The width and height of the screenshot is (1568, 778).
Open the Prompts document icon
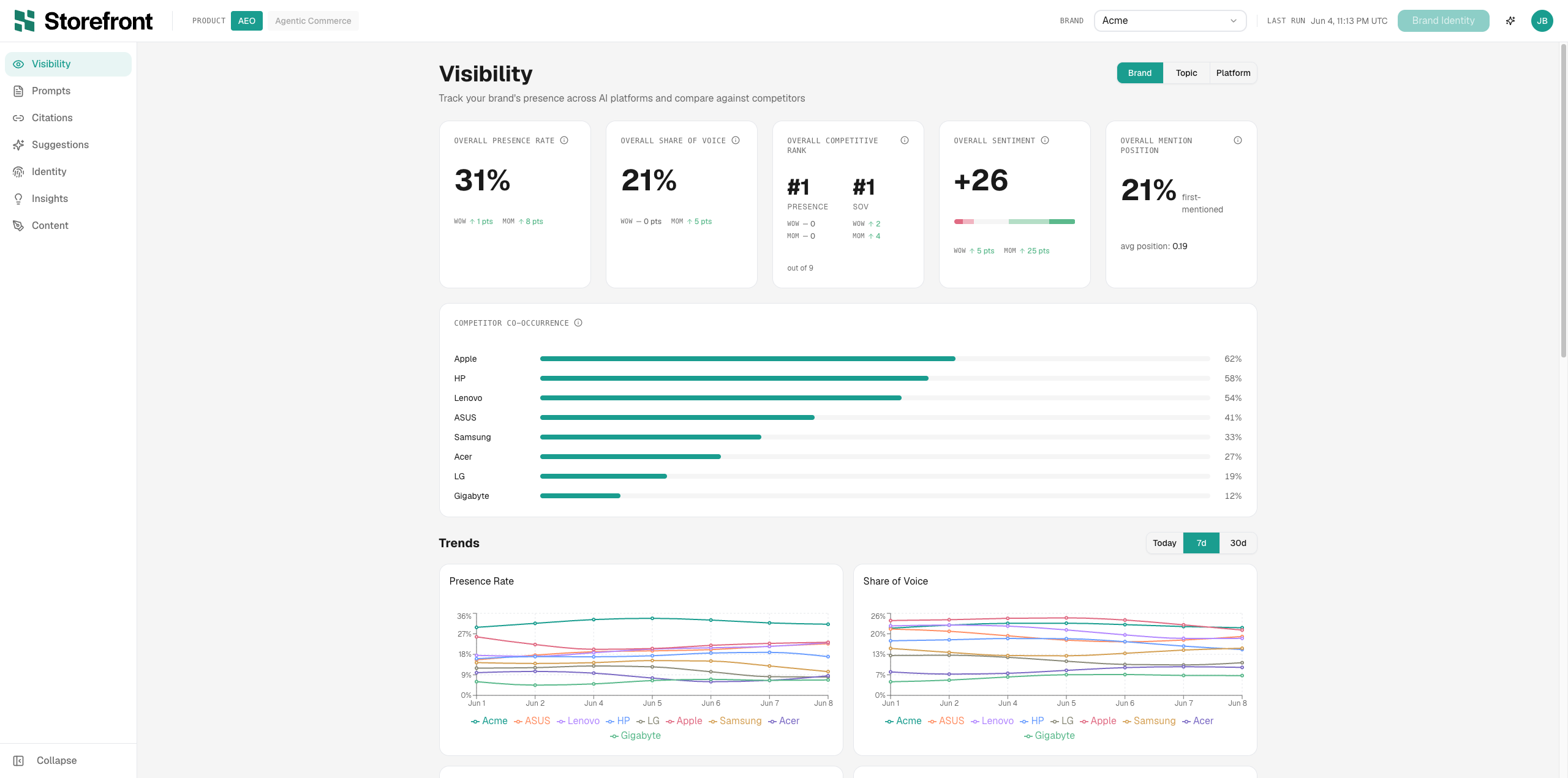pos(18,91)
